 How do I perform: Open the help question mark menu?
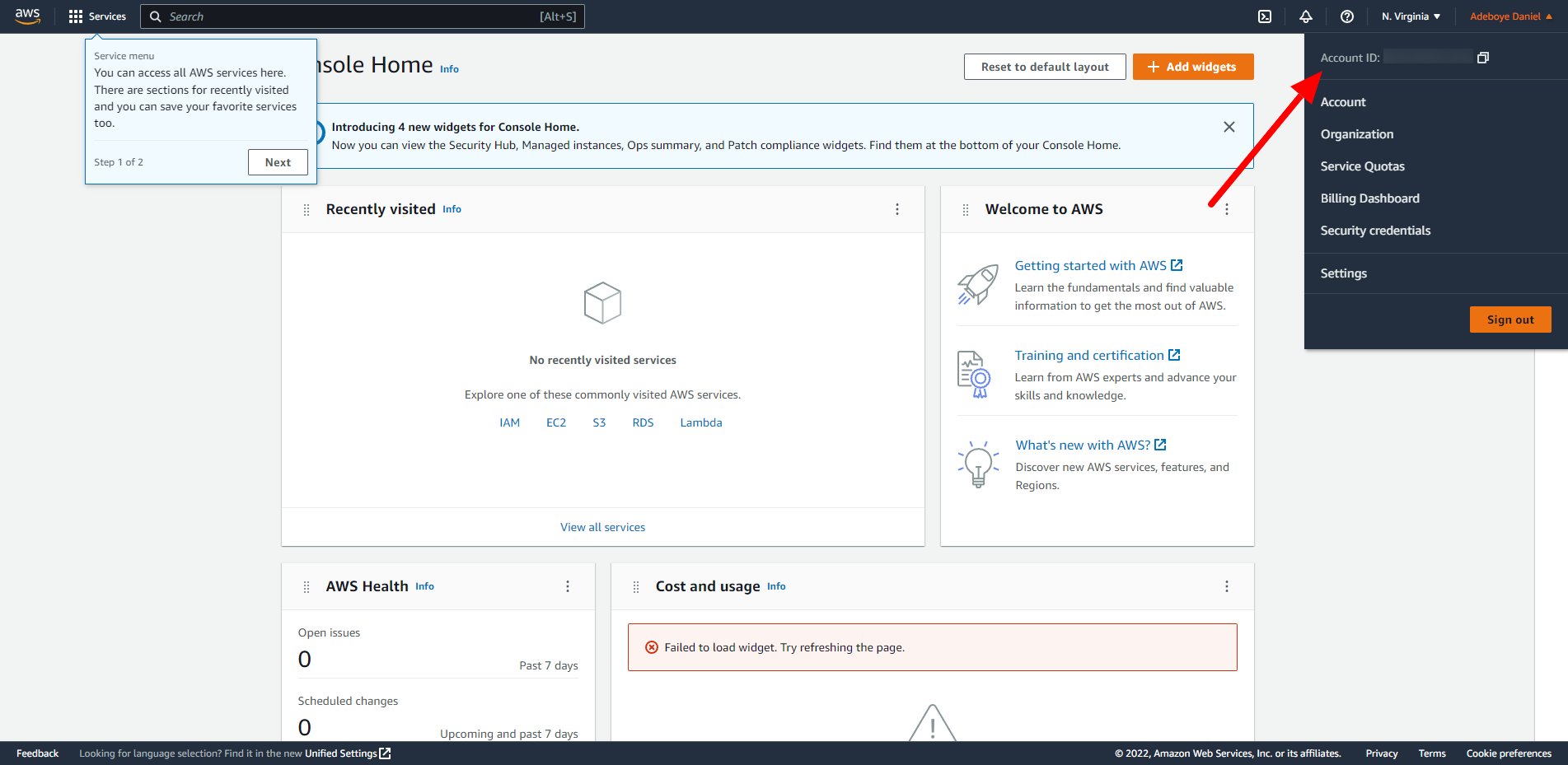1347,16
